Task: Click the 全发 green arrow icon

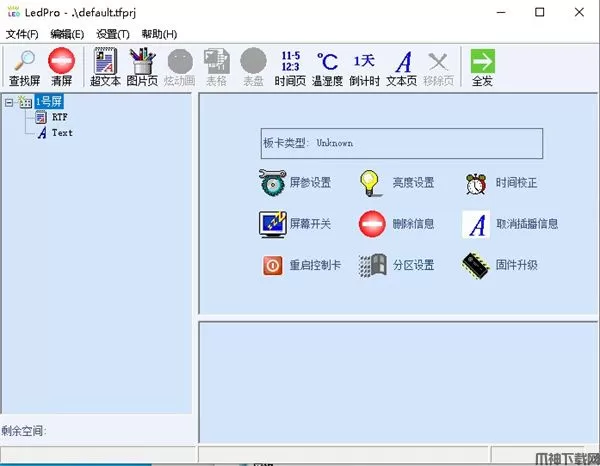Action: pos(483,61)
